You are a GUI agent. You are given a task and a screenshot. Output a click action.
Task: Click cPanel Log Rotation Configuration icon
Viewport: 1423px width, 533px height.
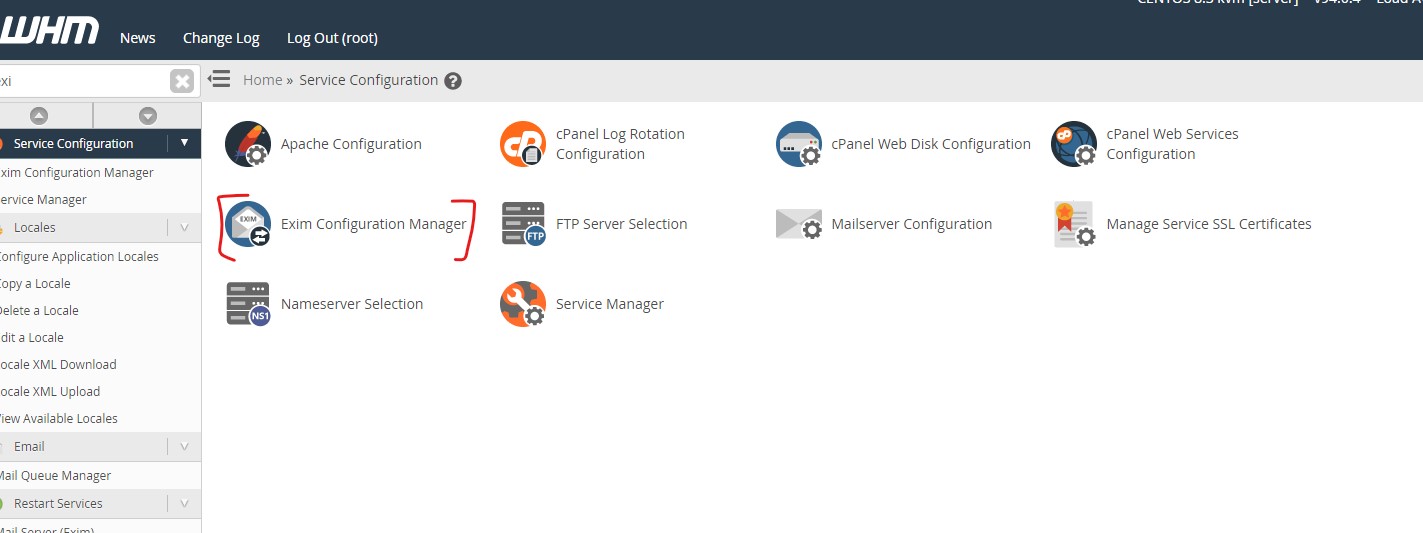click(523, 144)
